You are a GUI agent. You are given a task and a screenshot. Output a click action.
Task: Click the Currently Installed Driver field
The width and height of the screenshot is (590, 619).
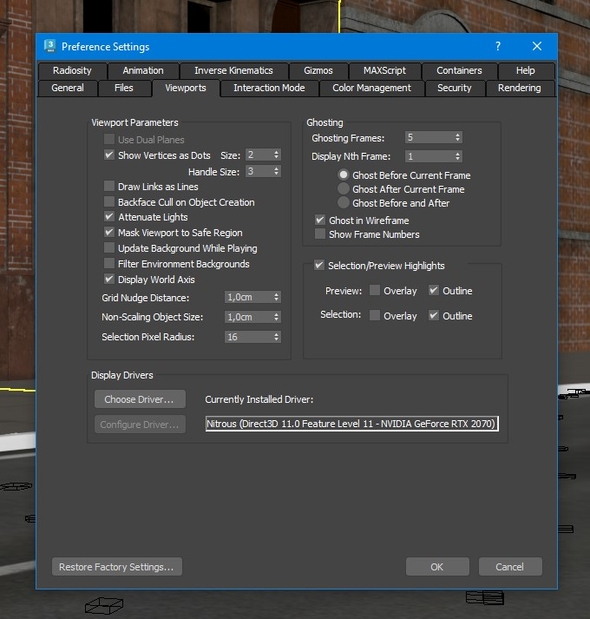(352, 424)
